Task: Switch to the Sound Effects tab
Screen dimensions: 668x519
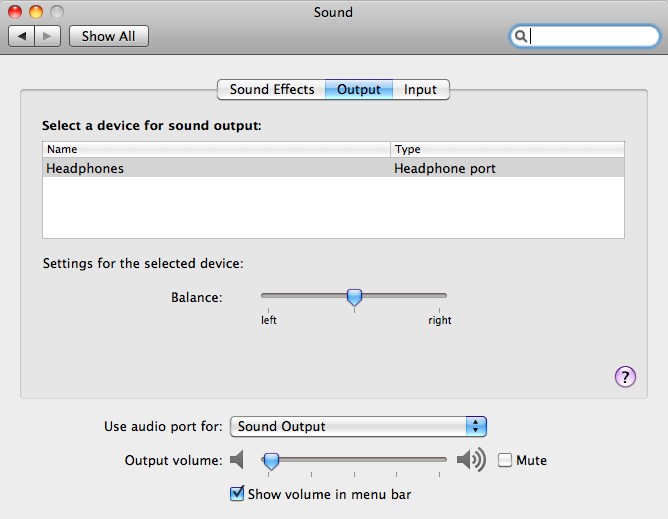Action: 271,90
